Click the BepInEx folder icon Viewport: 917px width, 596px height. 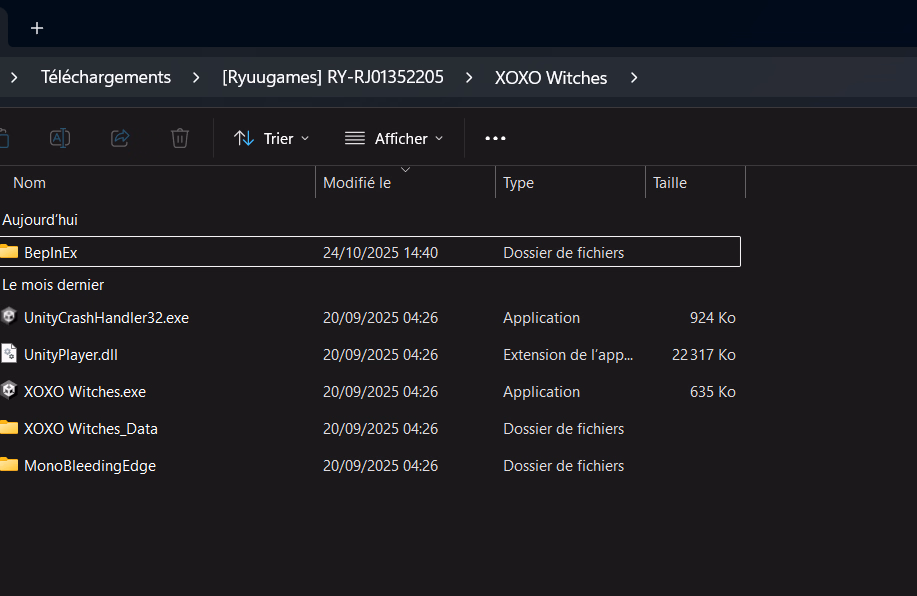point(9,252)
